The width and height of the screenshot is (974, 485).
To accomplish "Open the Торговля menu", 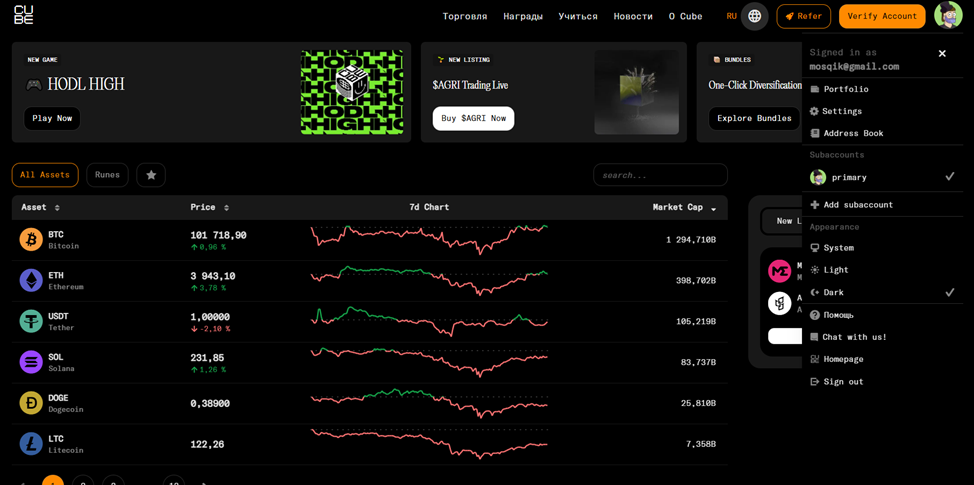I will (x=465, y=16).
